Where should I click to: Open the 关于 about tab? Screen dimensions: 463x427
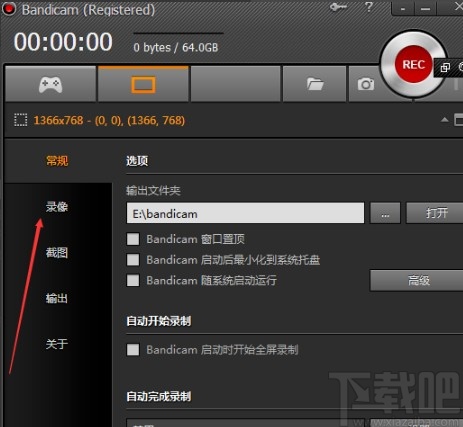[x=57, y=344]
